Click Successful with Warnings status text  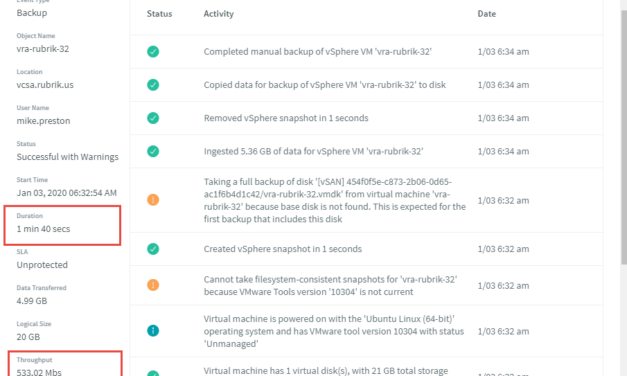point(68,157)
